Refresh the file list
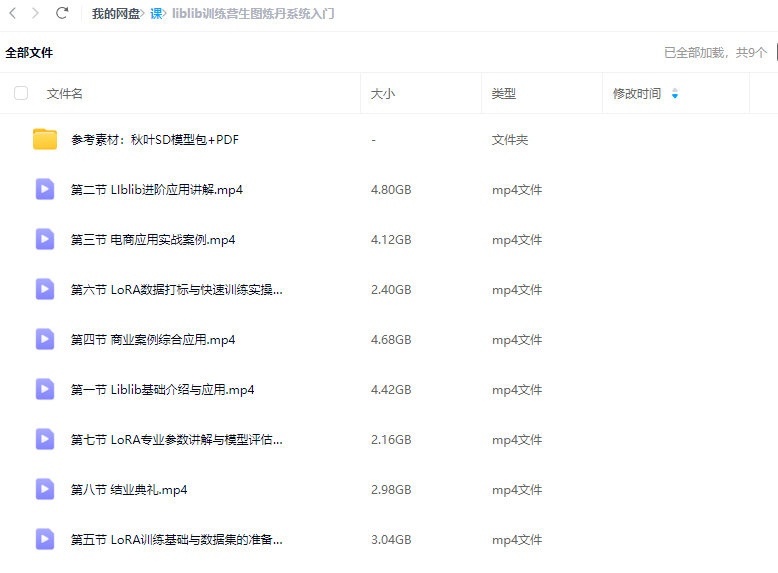Screen dimensions: 778x573 [62, 14]
